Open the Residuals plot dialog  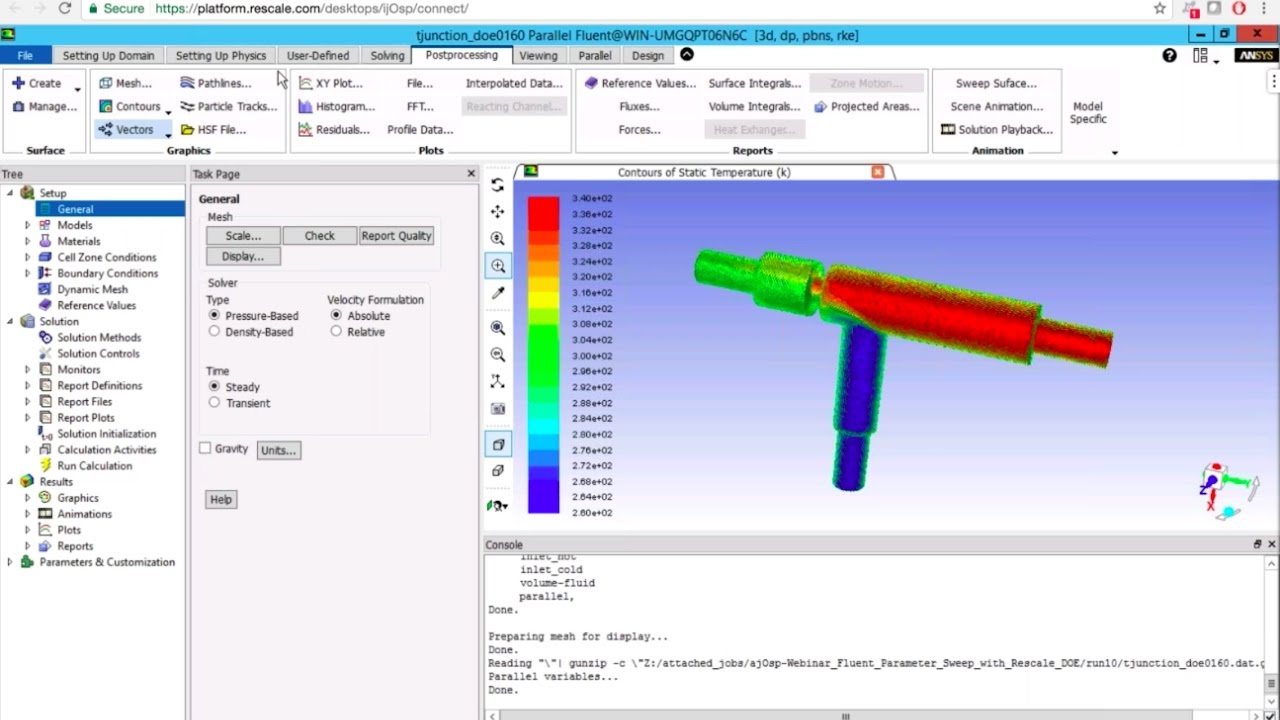pos(334,129)
